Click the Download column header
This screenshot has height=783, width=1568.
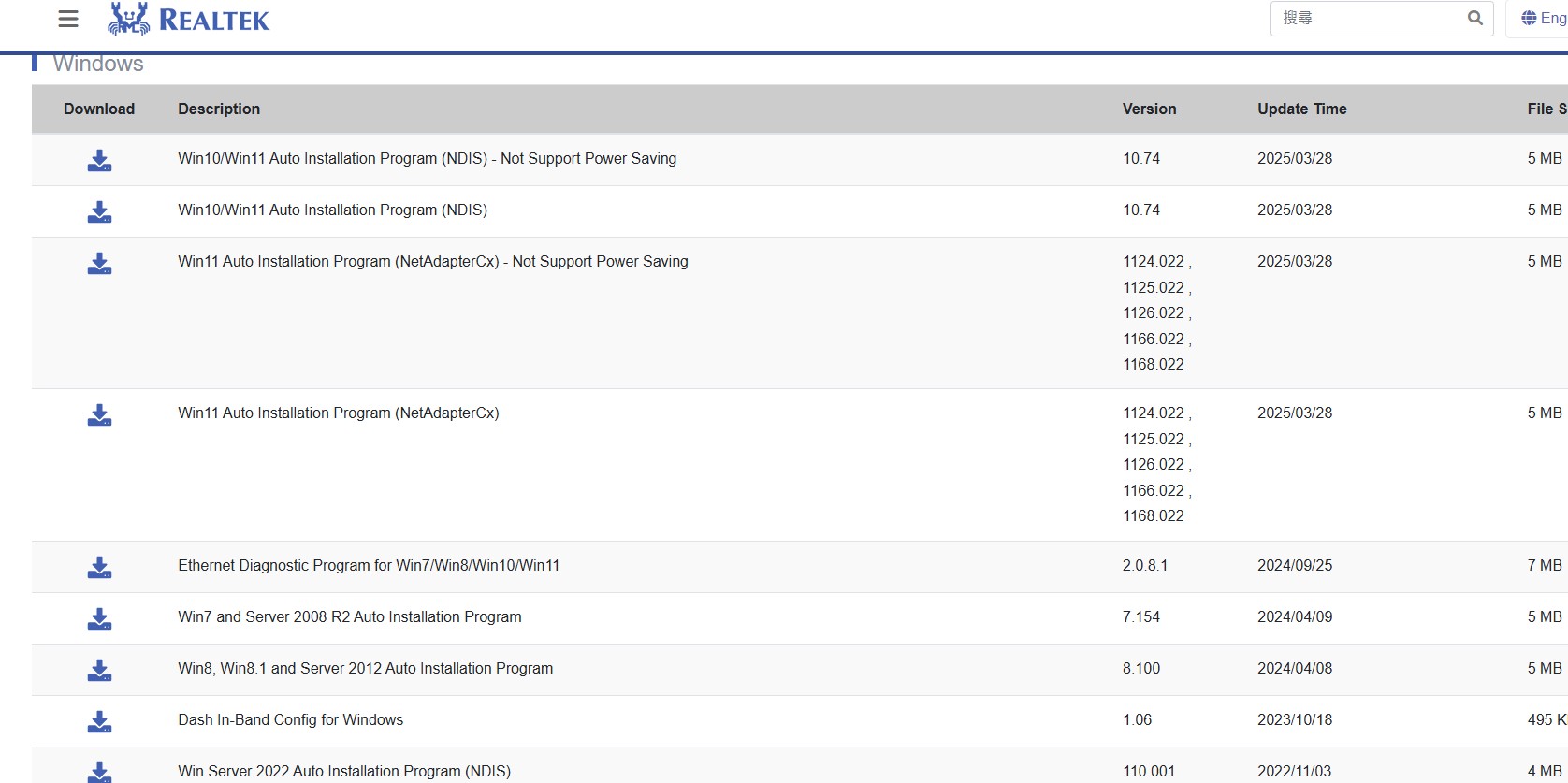click(99, 109)
